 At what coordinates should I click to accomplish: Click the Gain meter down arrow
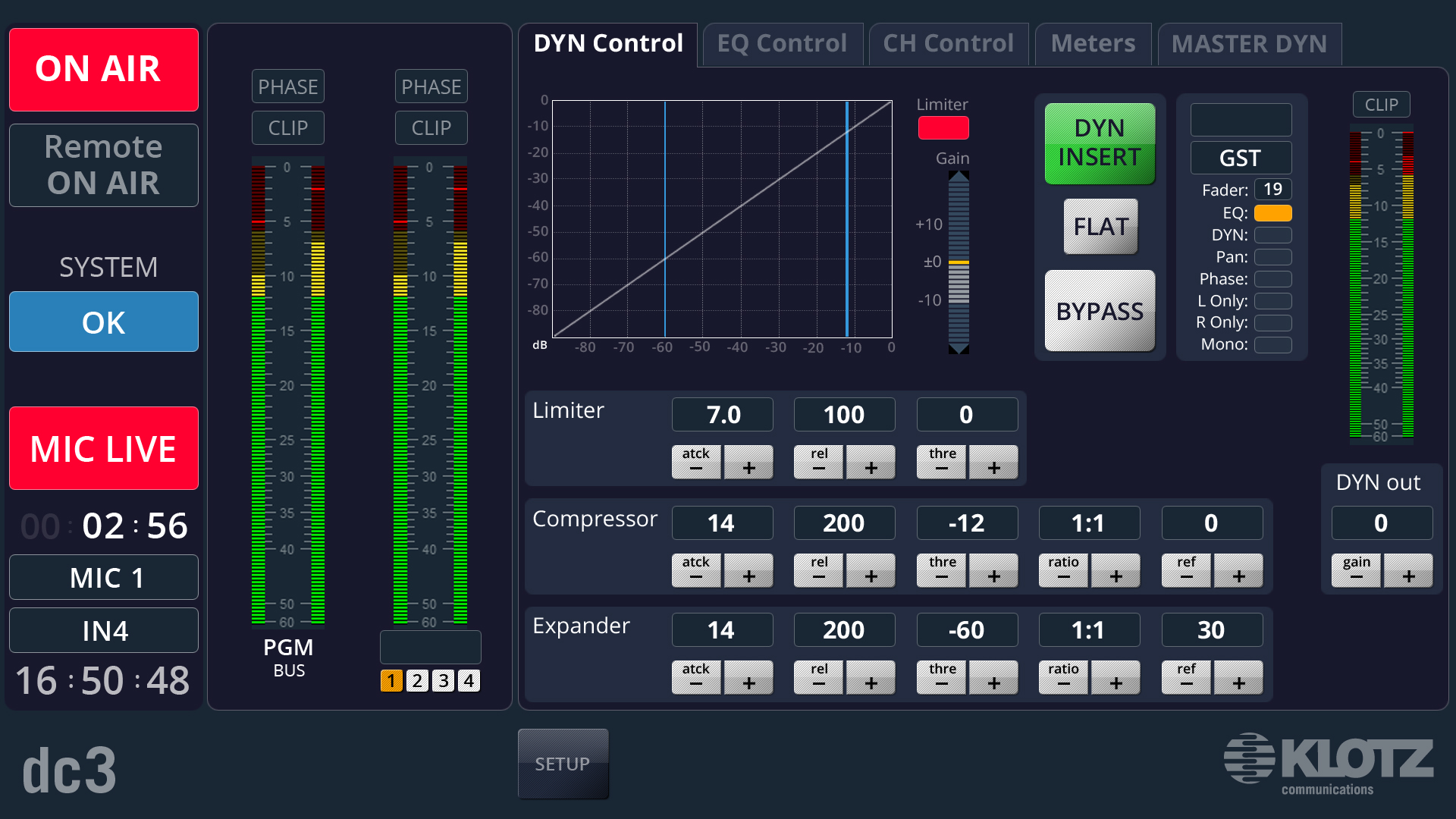(x=959, y=349)
